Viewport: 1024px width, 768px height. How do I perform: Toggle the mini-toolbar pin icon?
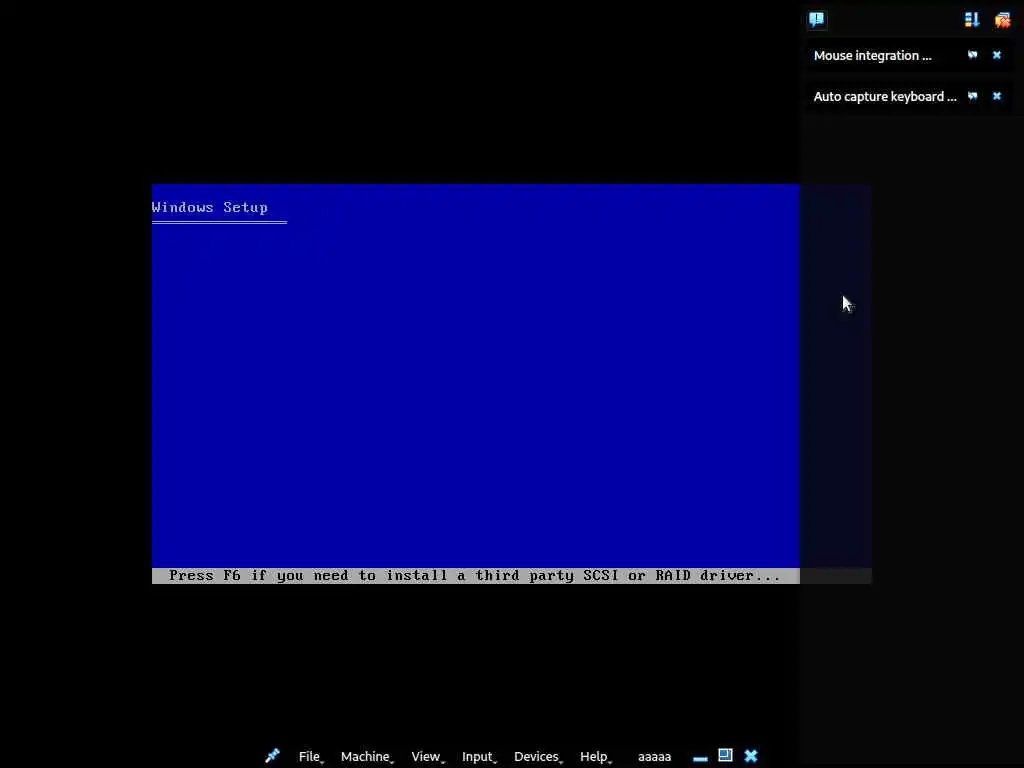(x=272, y=756)
